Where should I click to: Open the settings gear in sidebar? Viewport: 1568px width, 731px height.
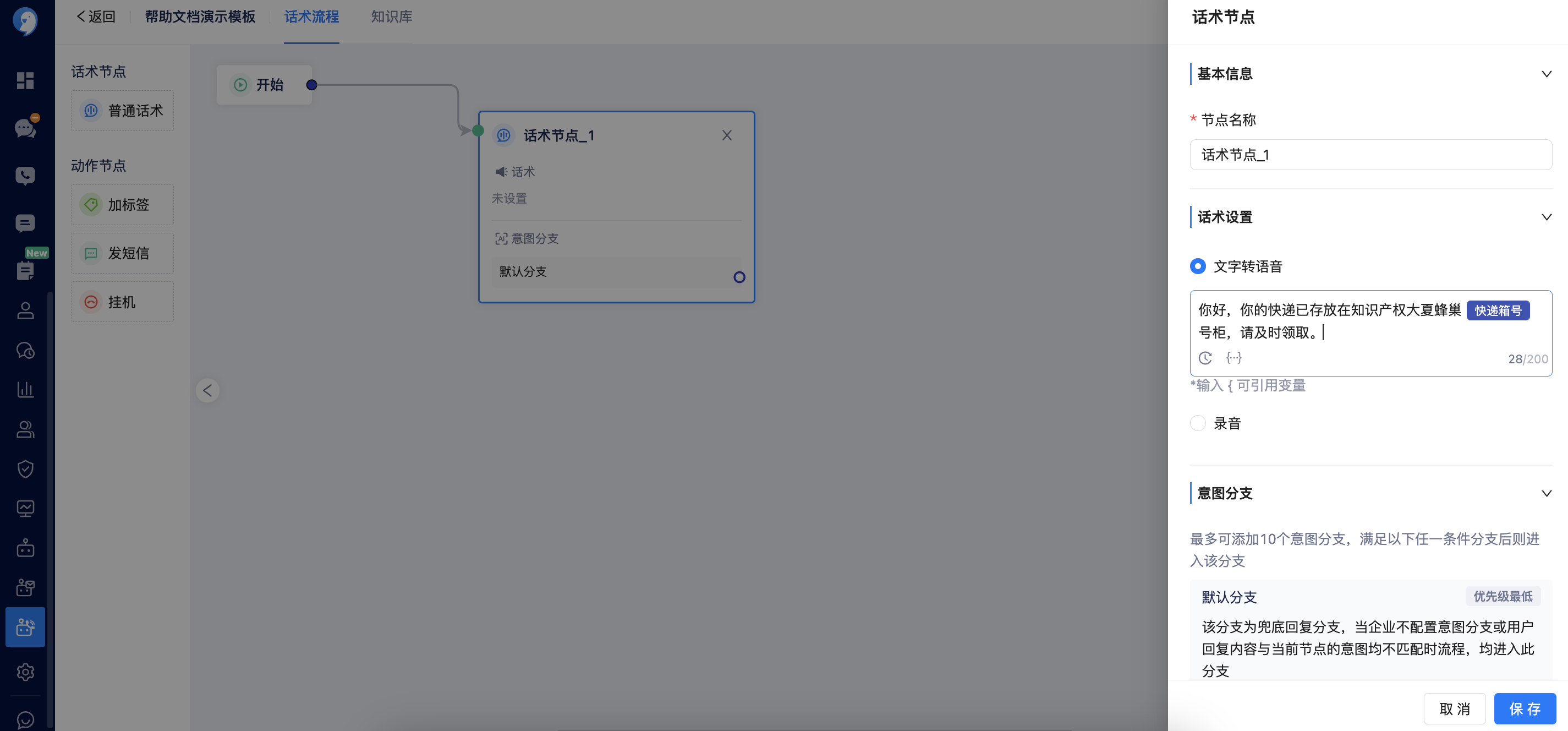pyautogui.click(x=25, y=672)
